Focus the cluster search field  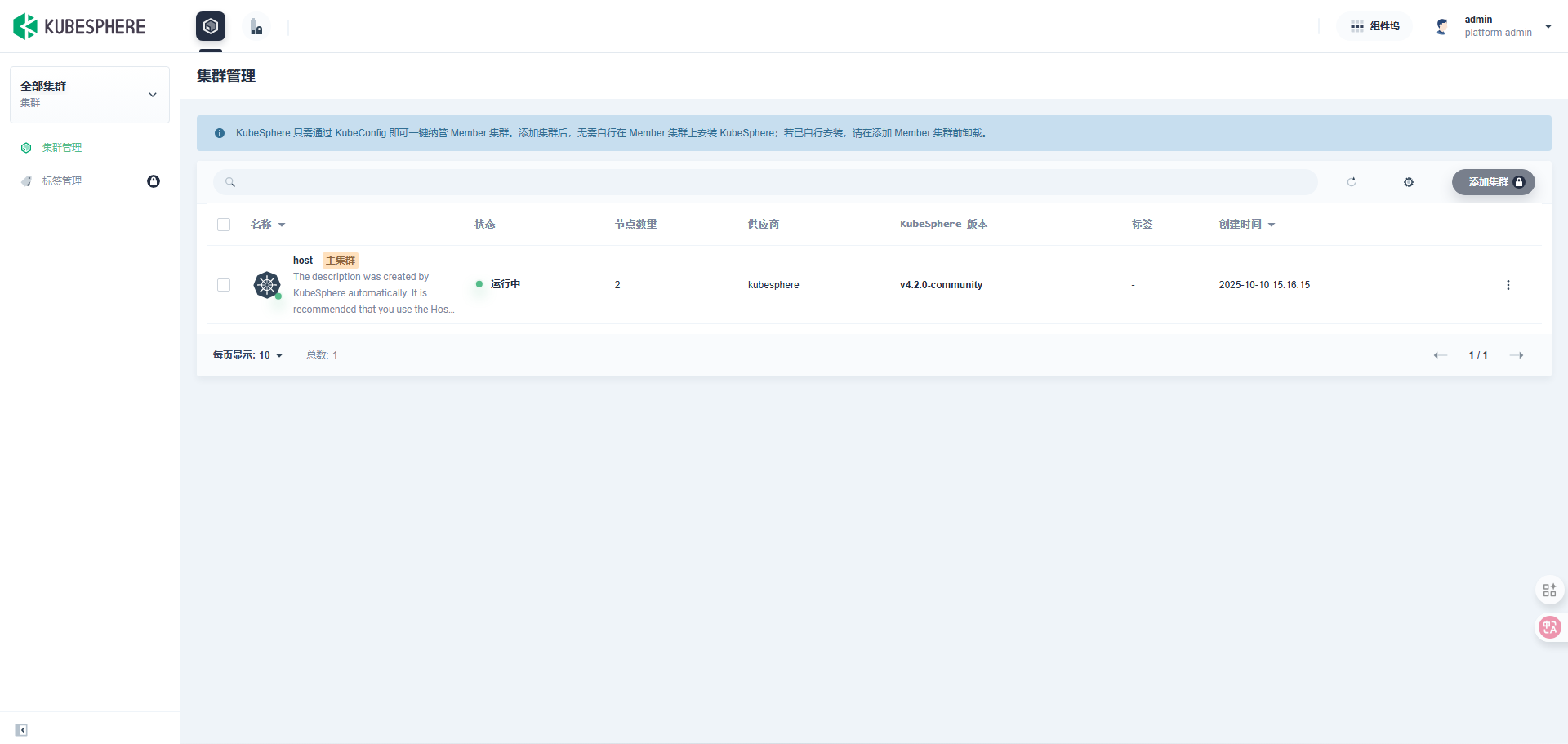[x=765, y=182]
